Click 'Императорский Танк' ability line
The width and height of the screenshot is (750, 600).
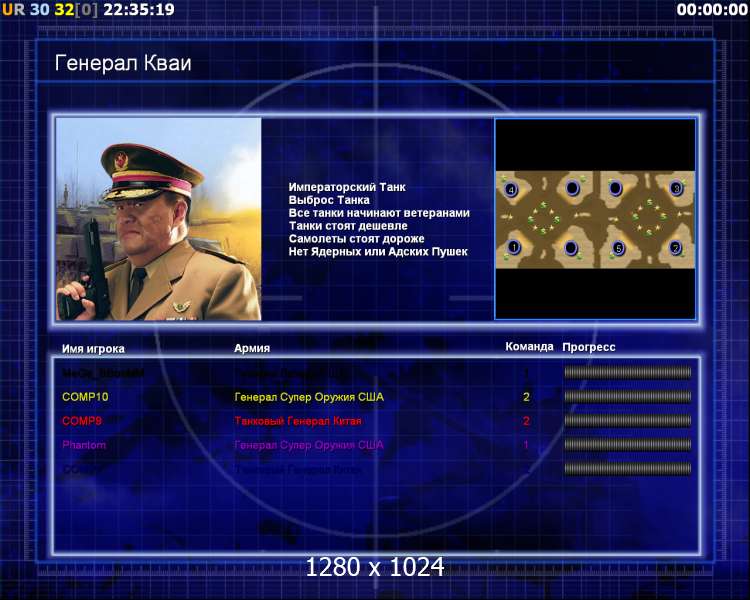click(347, 187)
